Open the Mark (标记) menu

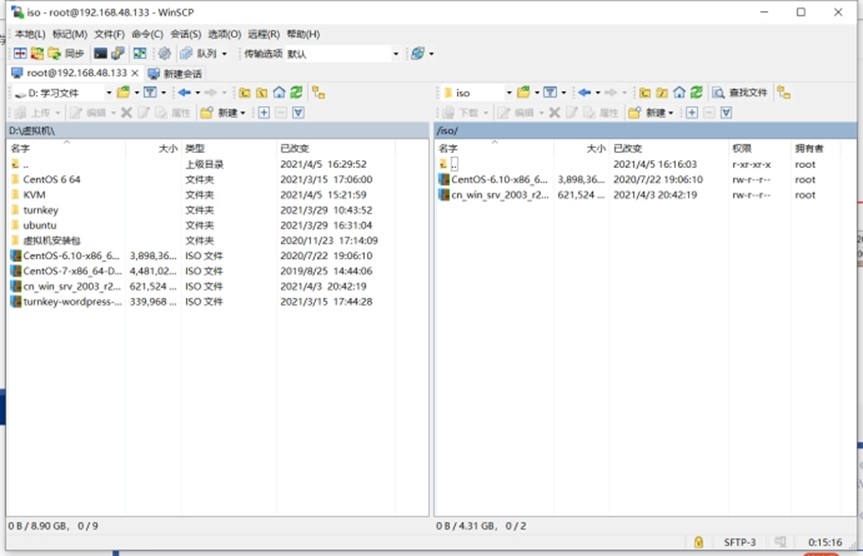[70, 34]
